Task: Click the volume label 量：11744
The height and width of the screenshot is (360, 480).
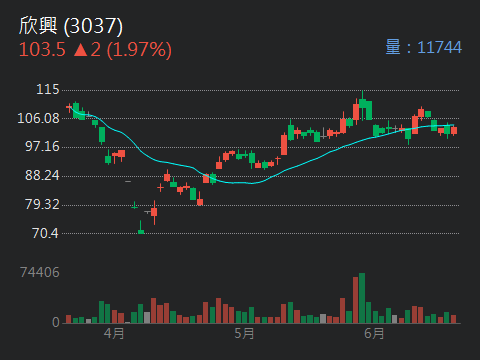Action: (424, 47)
